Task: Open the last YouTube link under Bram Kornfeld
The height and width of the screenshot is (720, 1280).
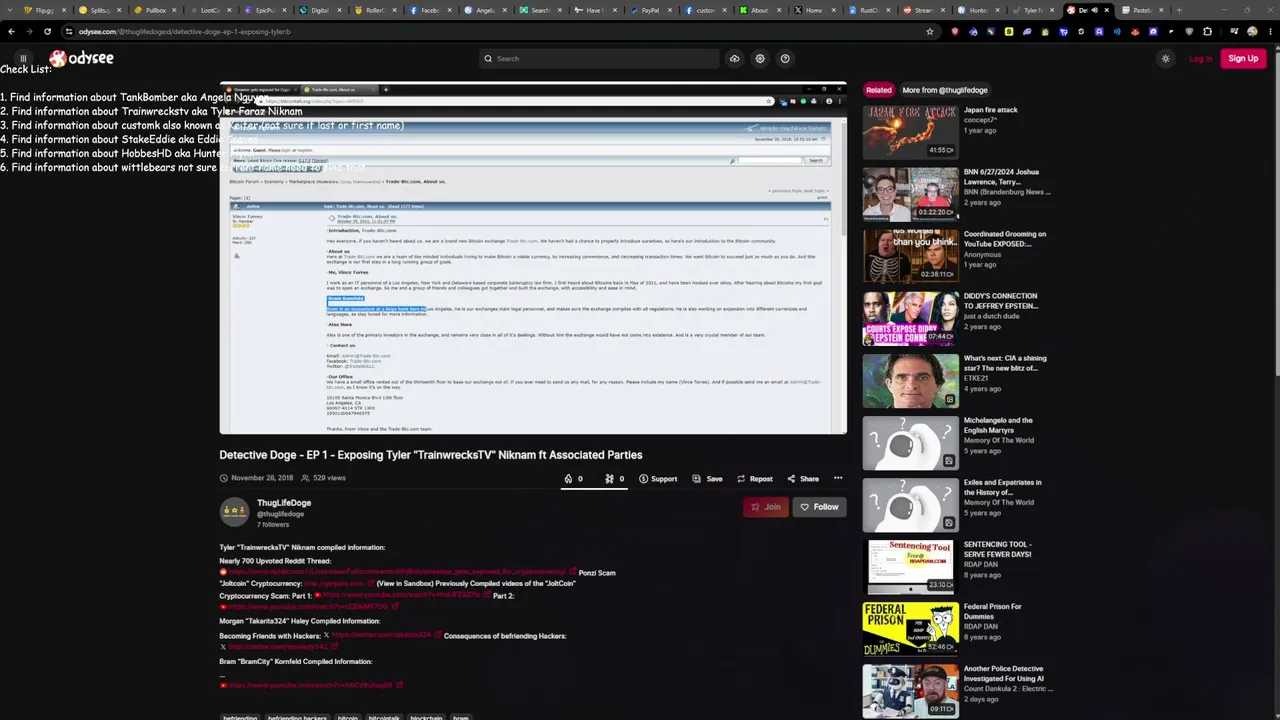Action: [x=310, y=685]
